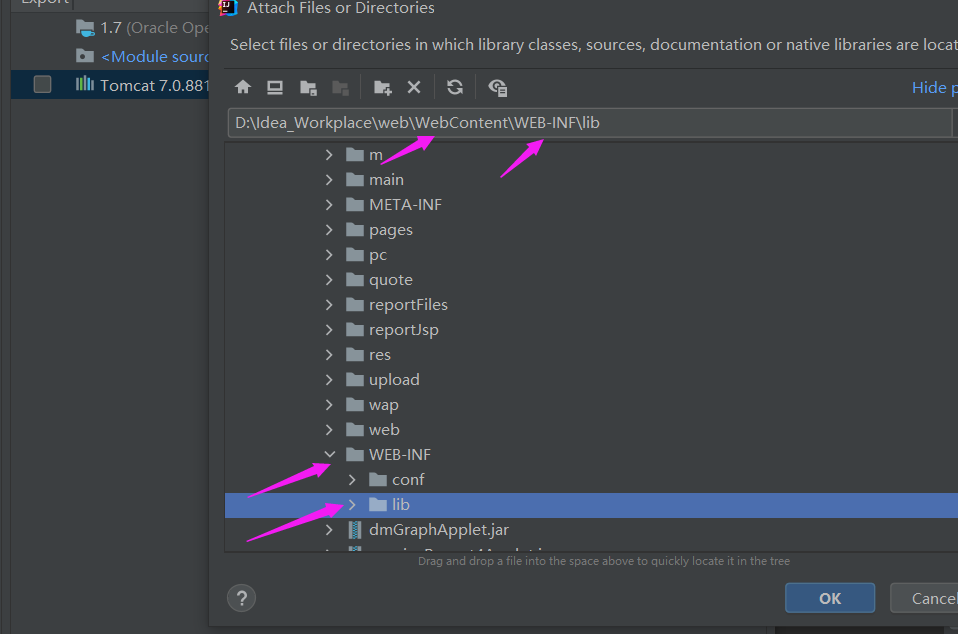Delete the selected item
The height and width of the screenshot is (634, 958).
point(414,87)
